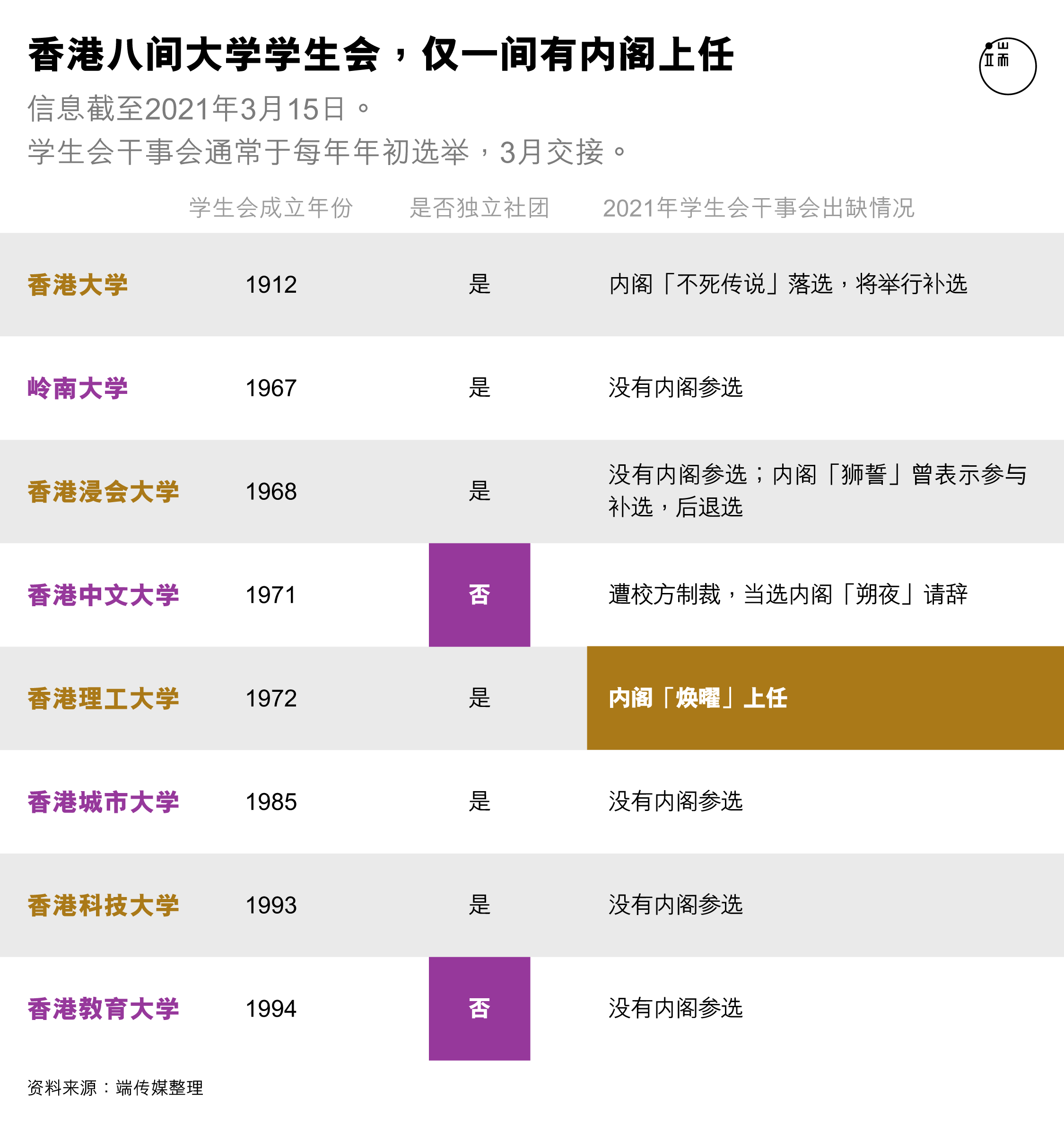
Task: Click the purple 否 cell for 香港教育大学
Action: [x=480, y=1009]
